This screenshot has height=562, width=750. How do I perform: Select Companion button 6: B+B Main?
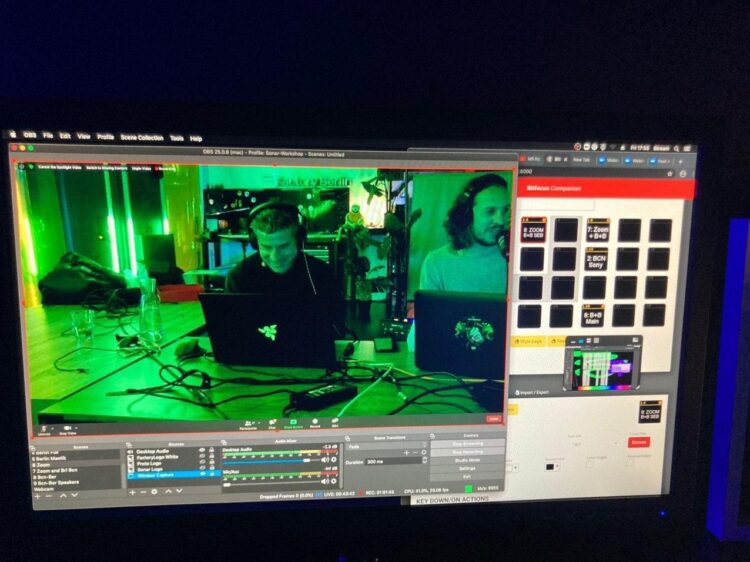(593, 316)
